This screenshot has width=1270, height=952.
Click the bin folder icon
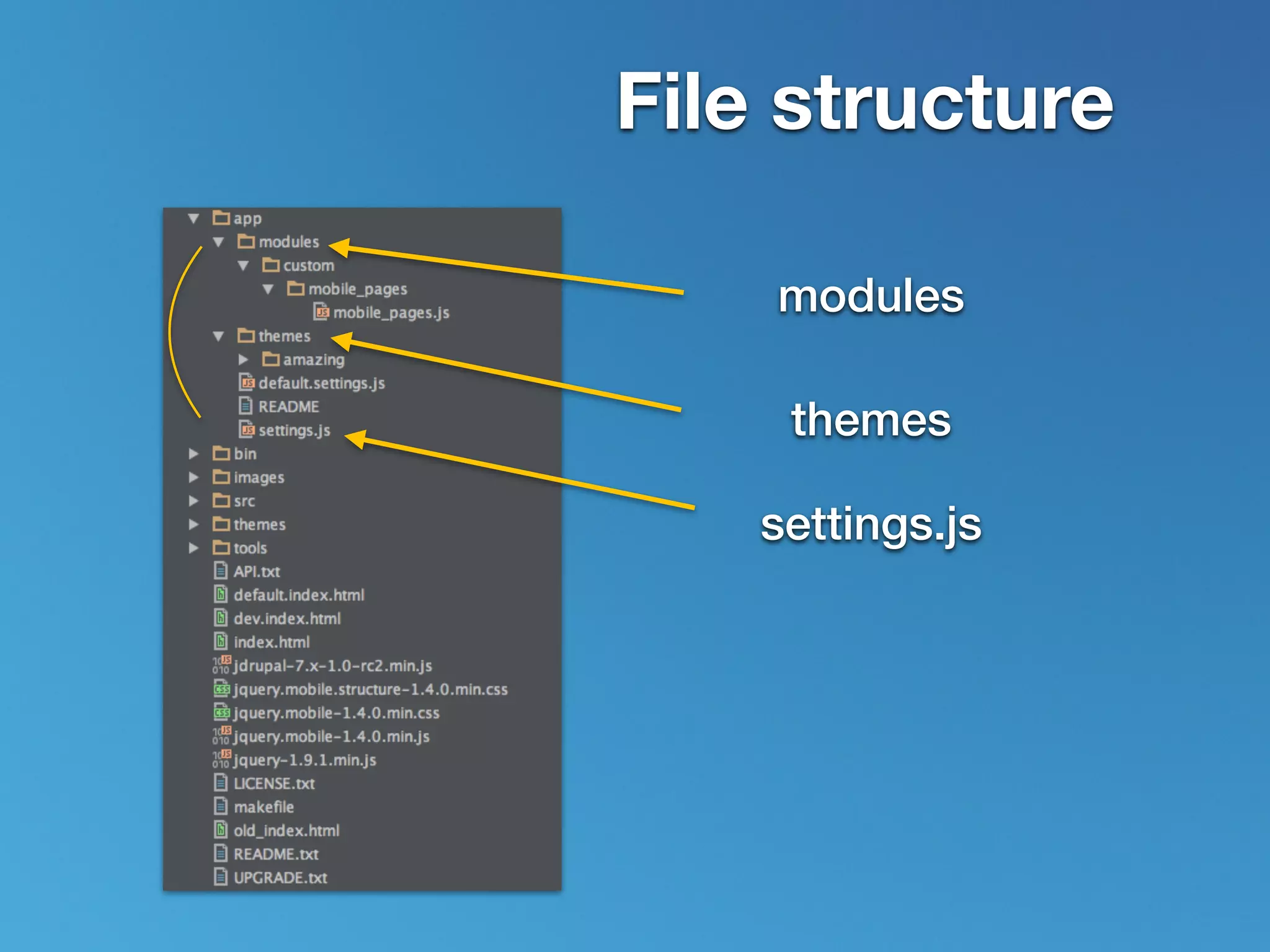221,453
